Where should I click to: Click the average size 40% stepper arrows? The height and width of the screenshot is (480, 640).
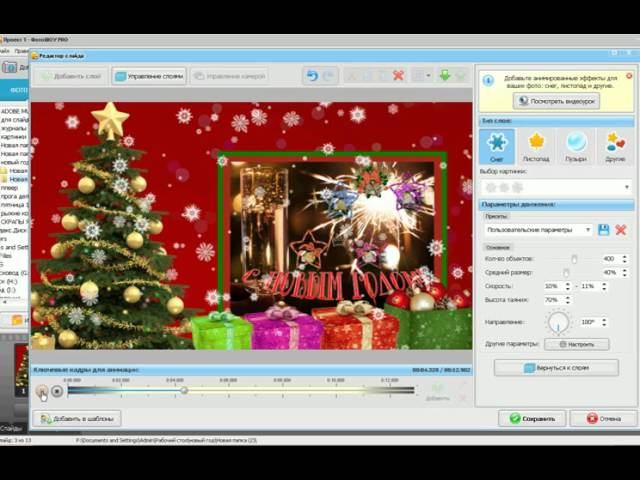[624, 273]
